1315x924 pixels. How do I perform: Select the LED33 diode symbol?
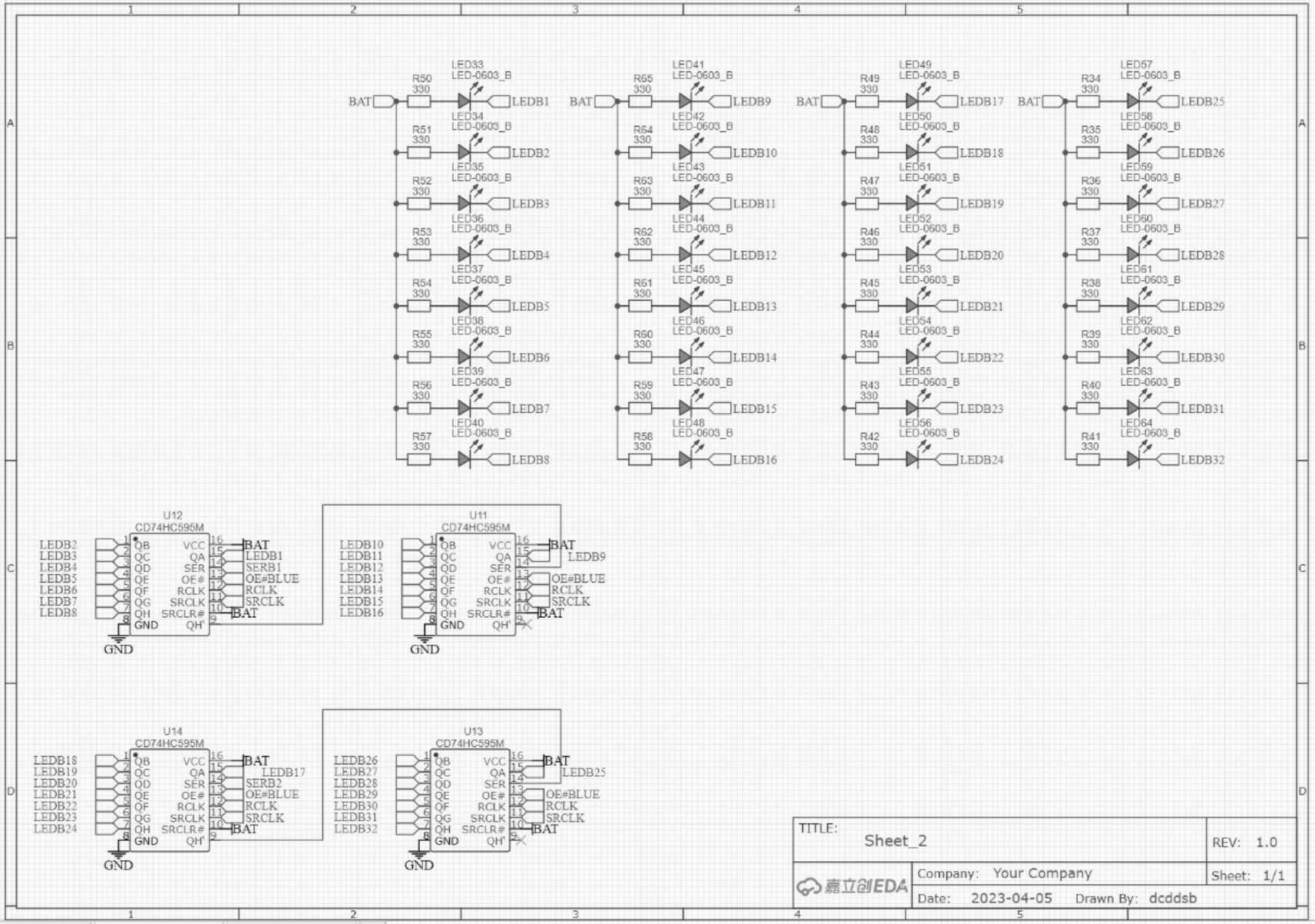click(464, 101)
